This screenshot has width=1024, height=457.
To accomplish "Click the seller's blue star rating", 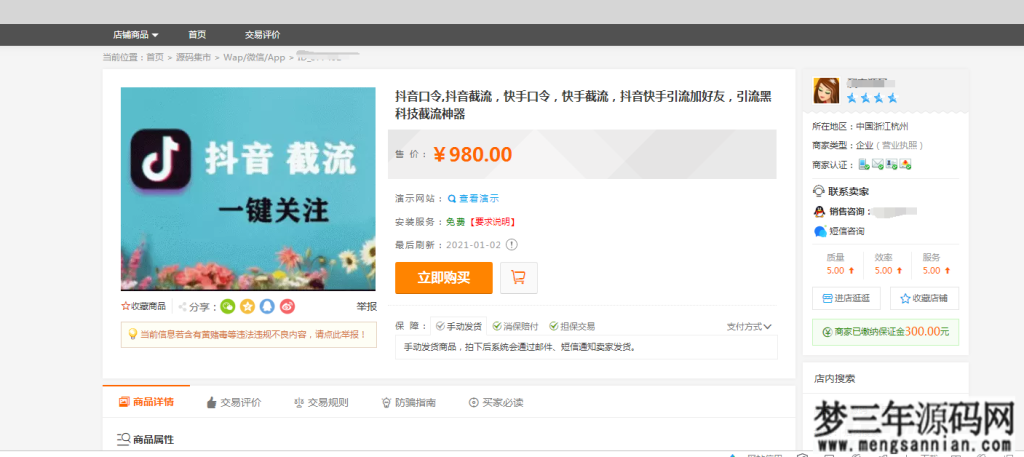I will click(872, 99).
